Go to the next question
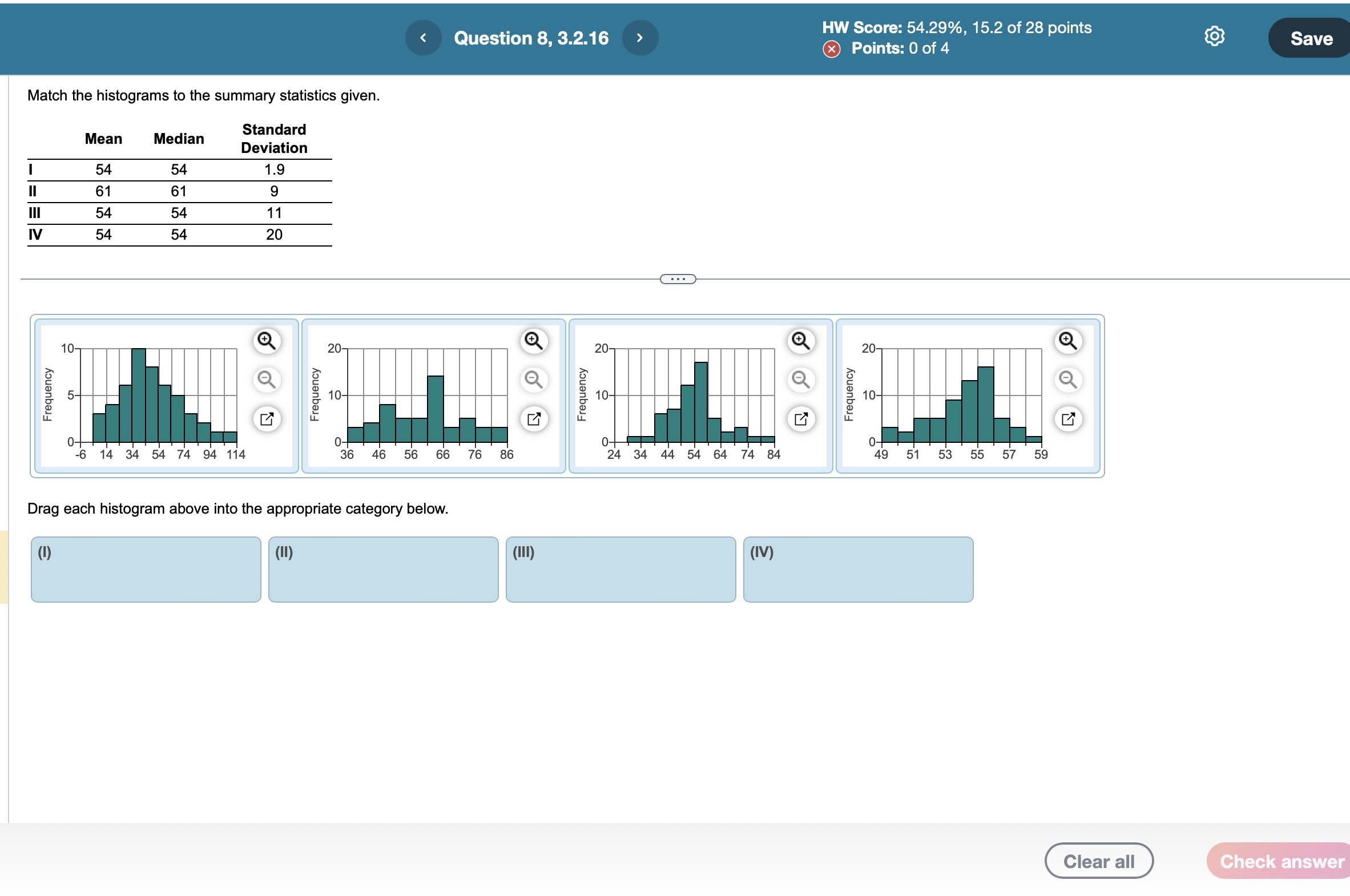The height and width of the screenshot is (896, 1350). coord(640,37)
